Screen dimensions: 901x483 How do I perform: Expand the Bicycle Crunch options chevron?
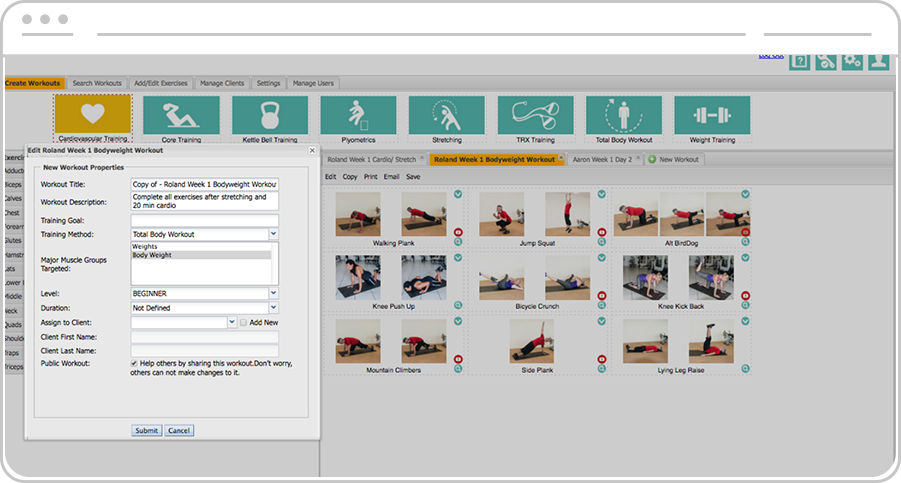(602, 258)
